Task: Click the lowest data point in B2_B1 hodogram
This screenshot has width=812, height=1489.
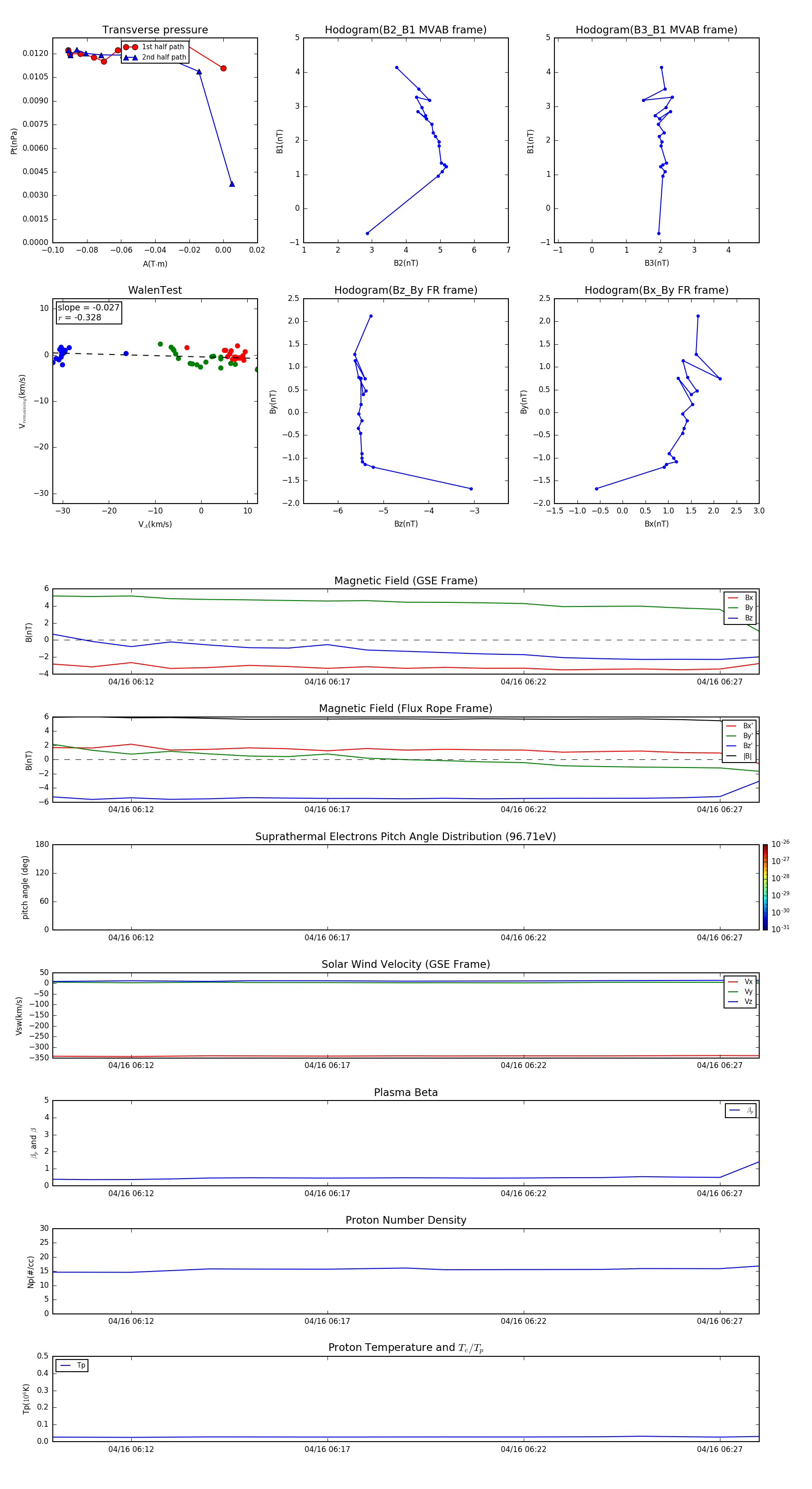Action: coord(367,234)
